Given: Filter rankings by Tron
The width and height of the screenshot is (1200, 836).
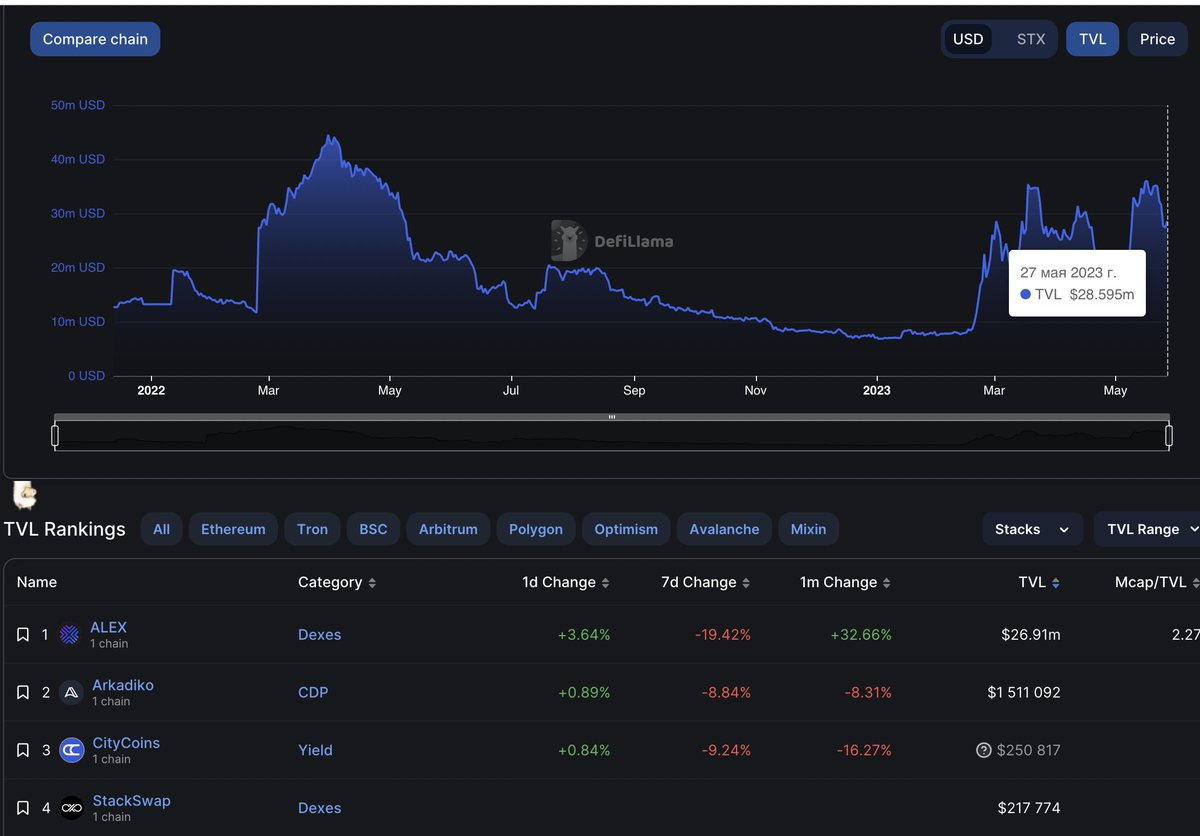Looking at the screenshot, I should click(x=312, y=529).
